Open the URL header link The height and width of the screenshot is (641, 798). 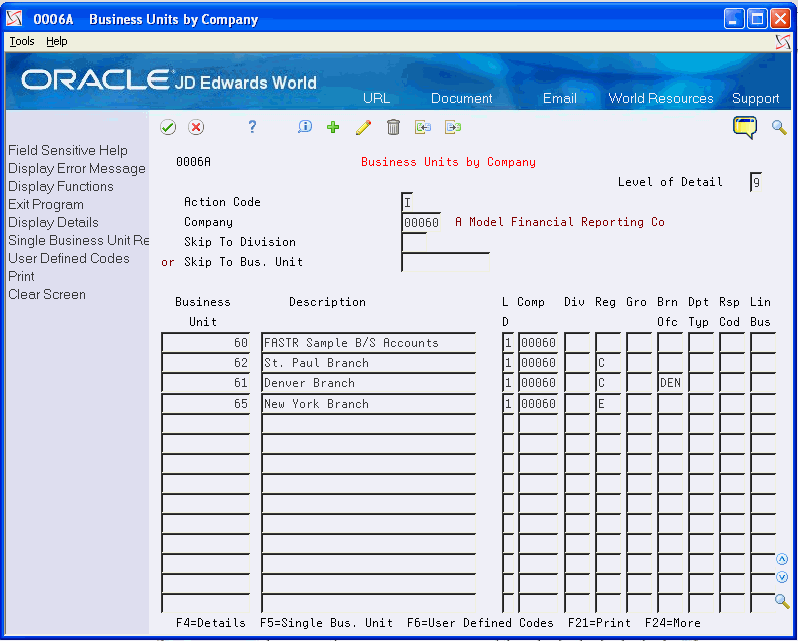(377, 98)
